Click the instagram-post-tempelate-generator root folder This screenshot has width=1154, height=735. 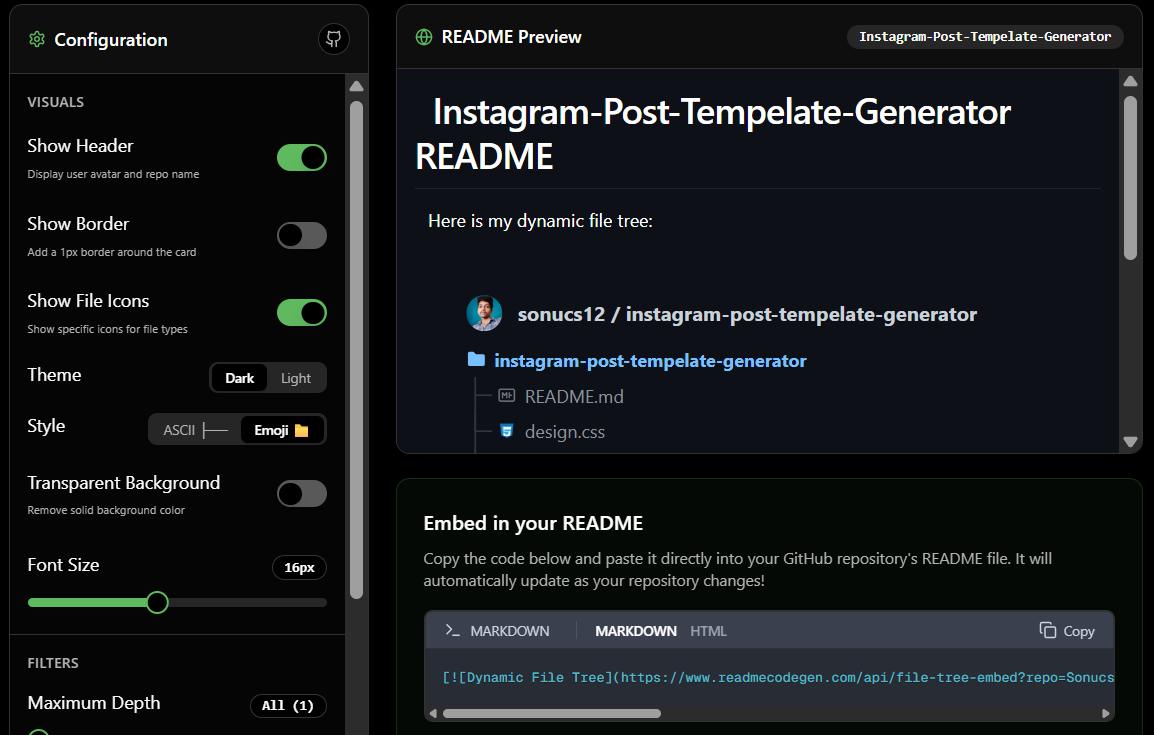(x=650, y=361)
